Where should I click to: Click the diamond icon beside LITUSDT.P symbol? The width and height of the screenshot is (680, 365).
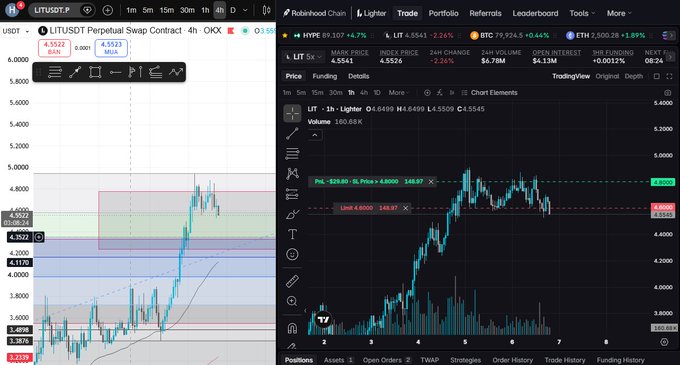(x=87, y=10)
